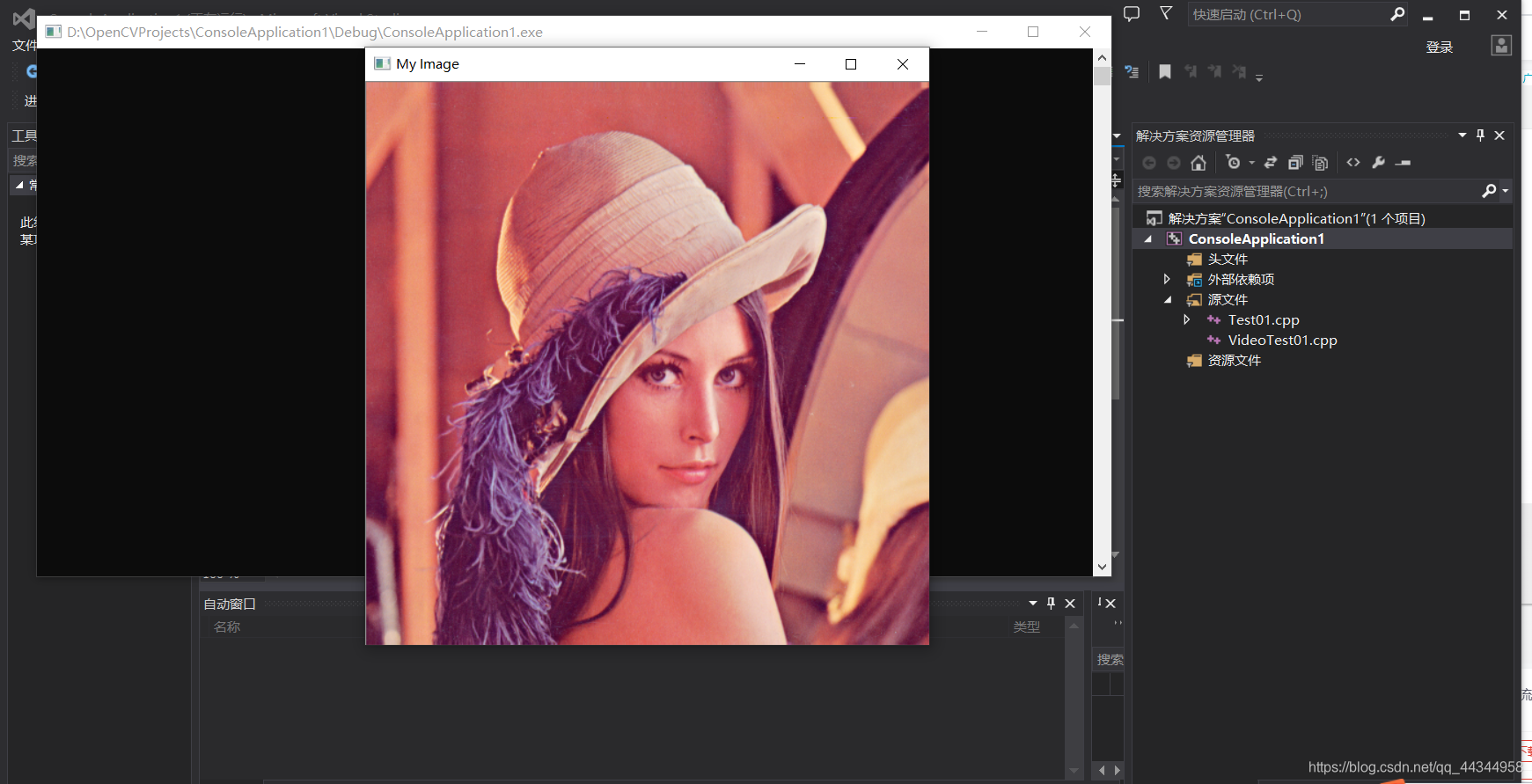The image size is (1532, 784).
Task: Click the 自动窗口 scrollbar down arrow
Action: (x=1074, y=771)
